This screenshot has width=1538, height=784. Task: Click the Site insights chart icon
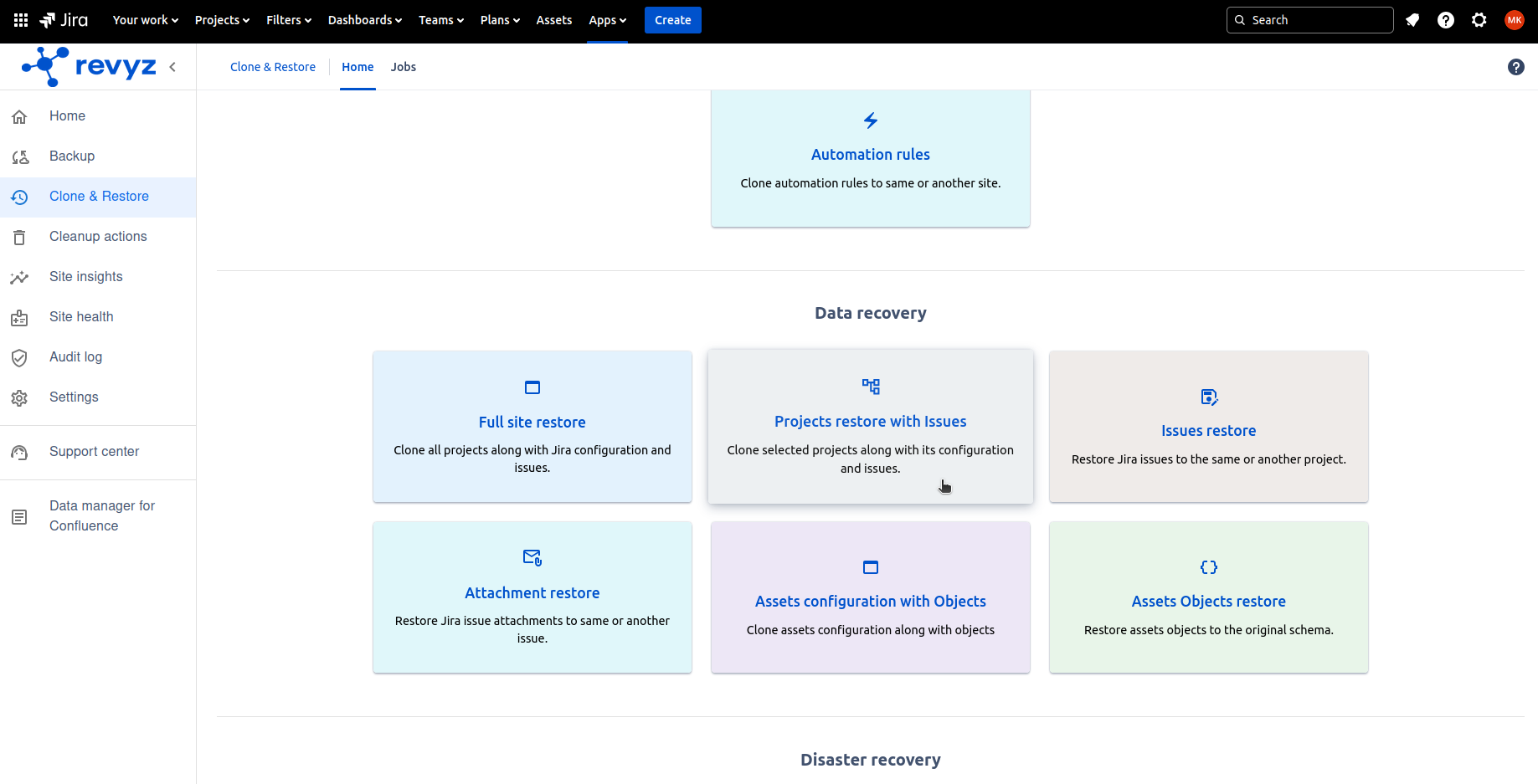pos(20,277)
